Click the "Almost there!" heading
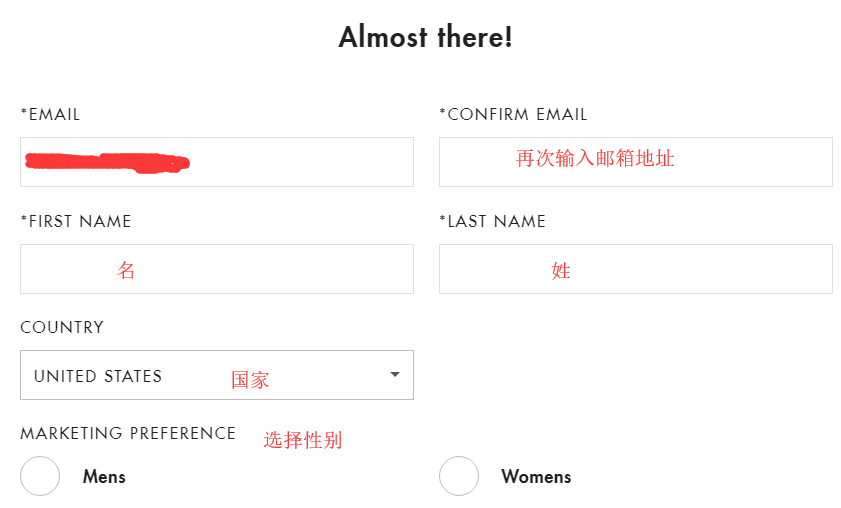Image resolution: width=841 pixels, height=508 pixels. (425, 38)
